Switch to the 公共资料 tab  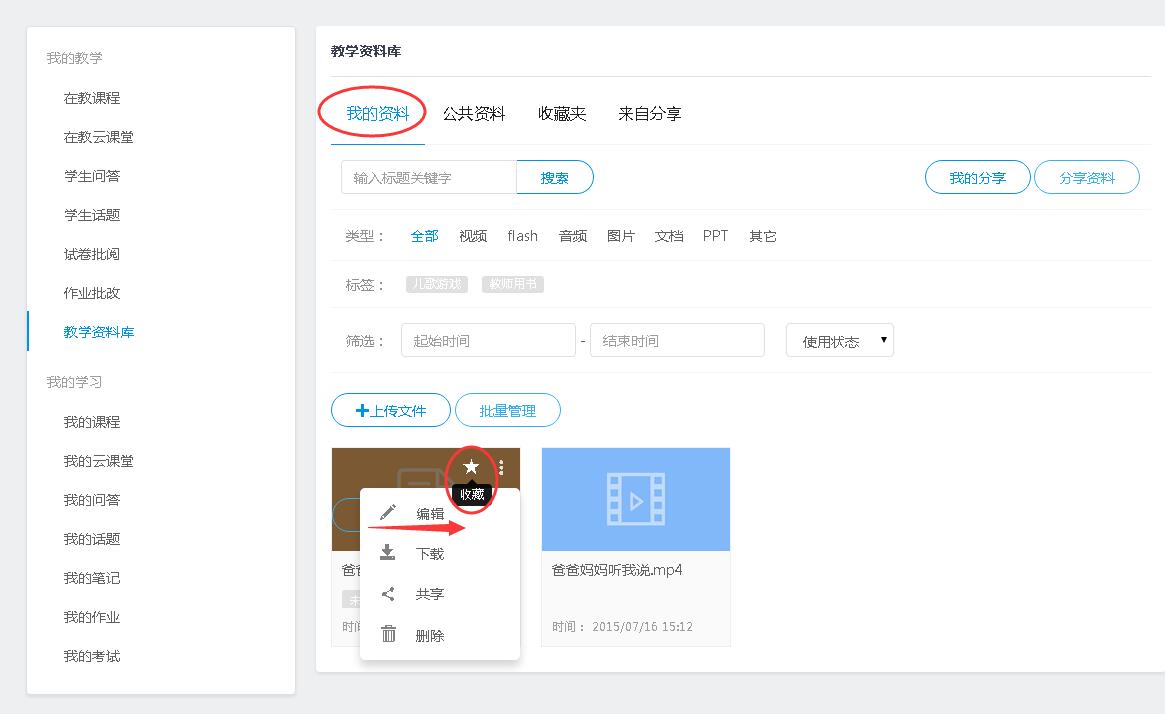tap(474, 114)
